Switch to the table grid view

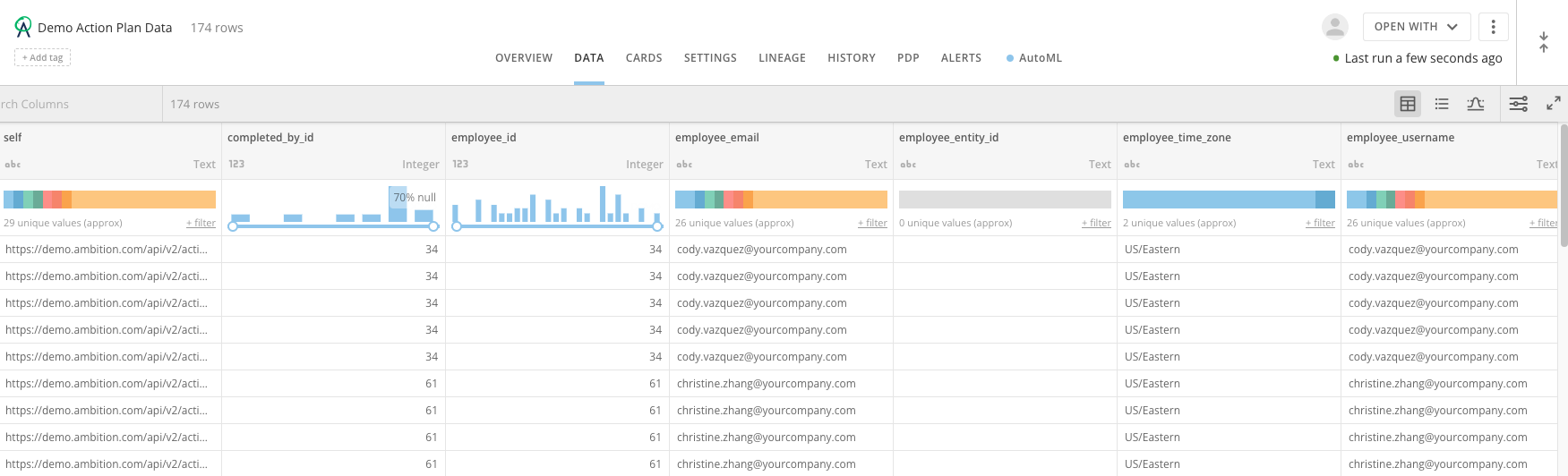1408,104
